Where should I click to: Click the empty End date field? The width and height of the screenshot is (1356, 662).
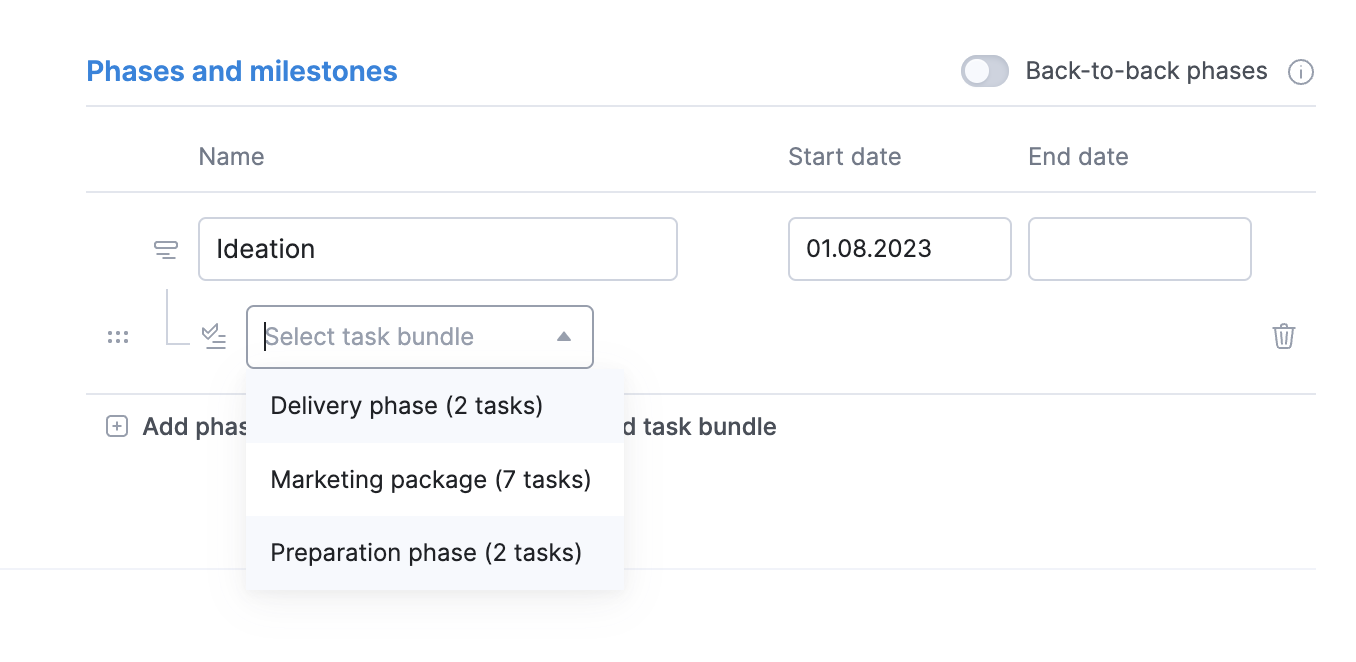click(x=1139, y=249)
